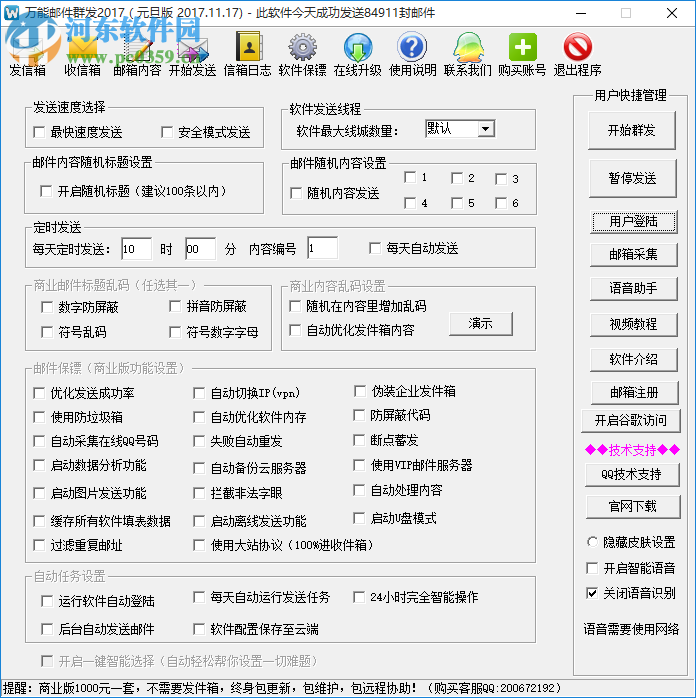Viewport: 696px width, 698px height.
Task: Enable 失败自动重发 checkbox
Action: click(199, 441)
